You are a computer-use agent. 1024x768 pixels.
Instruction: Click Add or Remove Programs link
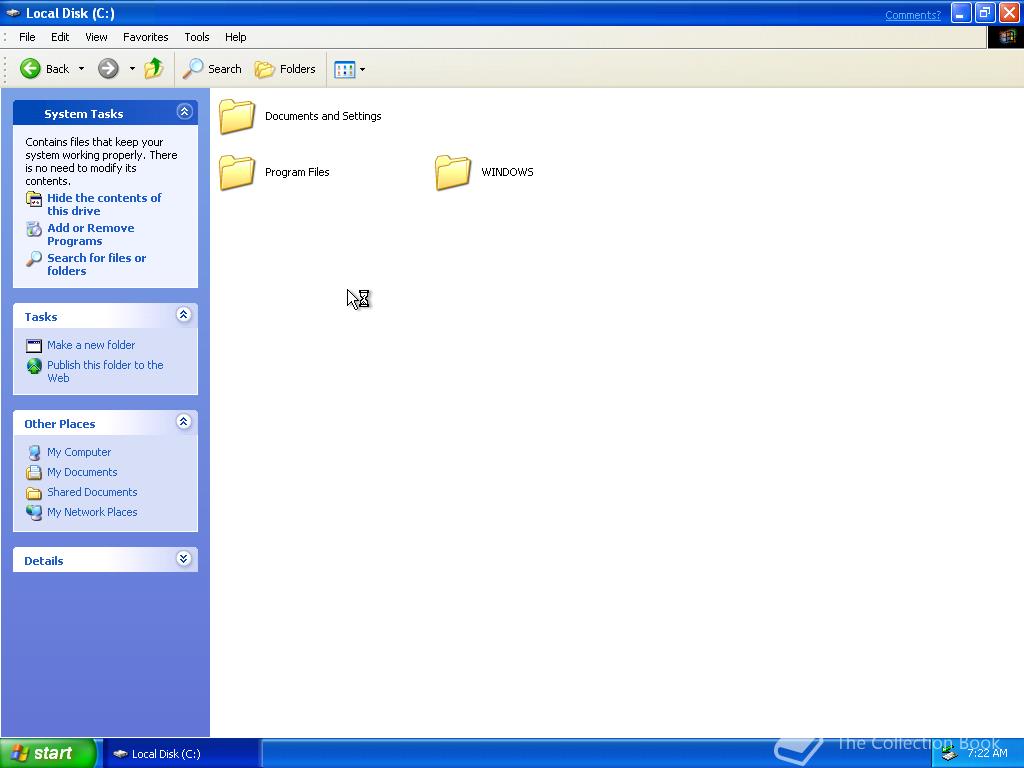[91, 234]
